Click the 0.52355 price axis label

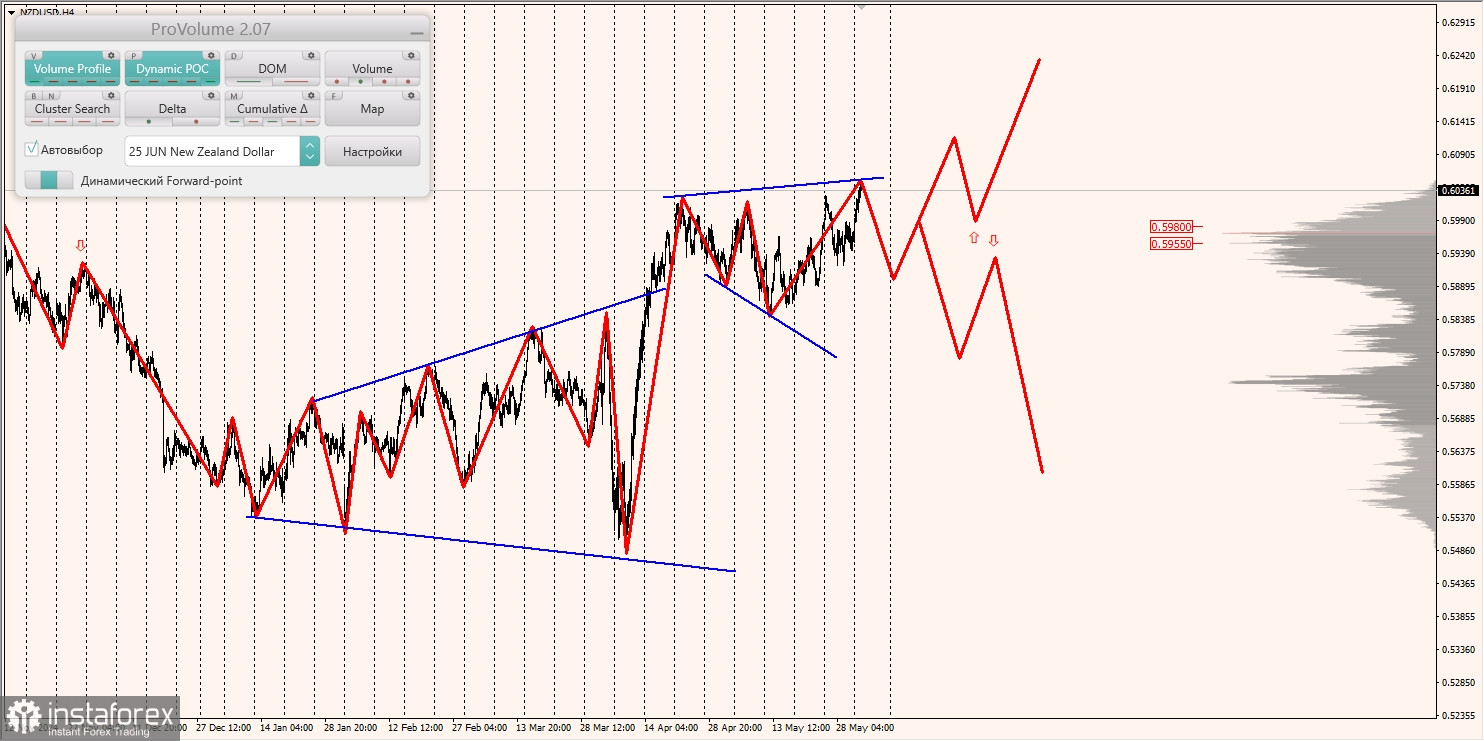1458,715
